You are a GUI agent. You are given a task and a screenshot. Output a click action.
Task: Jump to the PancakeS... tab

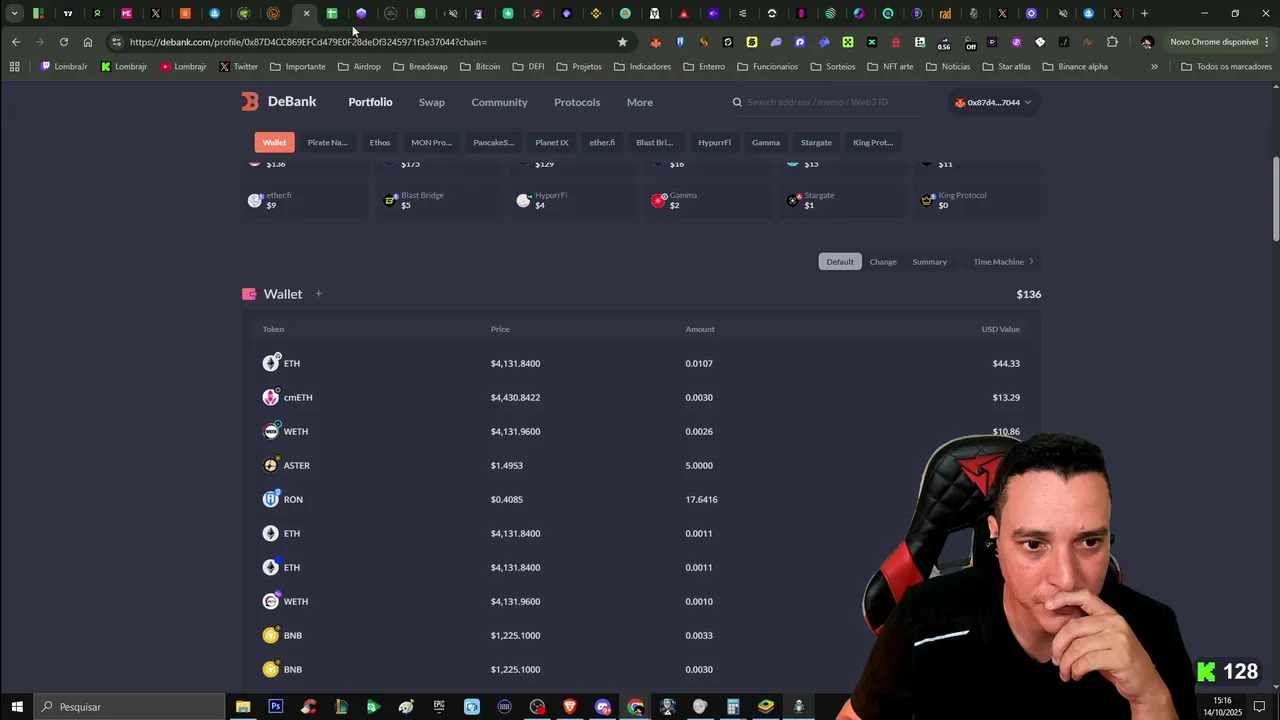click(493, 142)
